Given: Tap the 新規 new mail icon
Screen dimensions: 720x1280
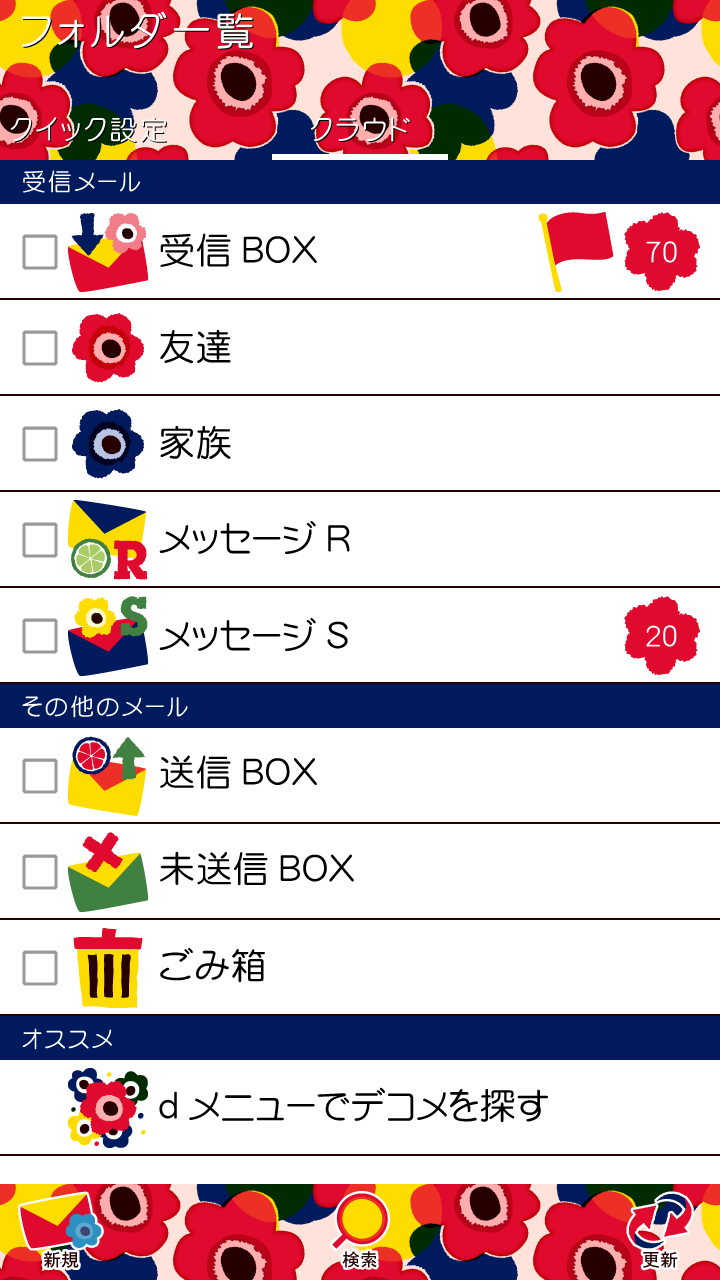Looking at the screenshot, I should tap(61, 1225).
